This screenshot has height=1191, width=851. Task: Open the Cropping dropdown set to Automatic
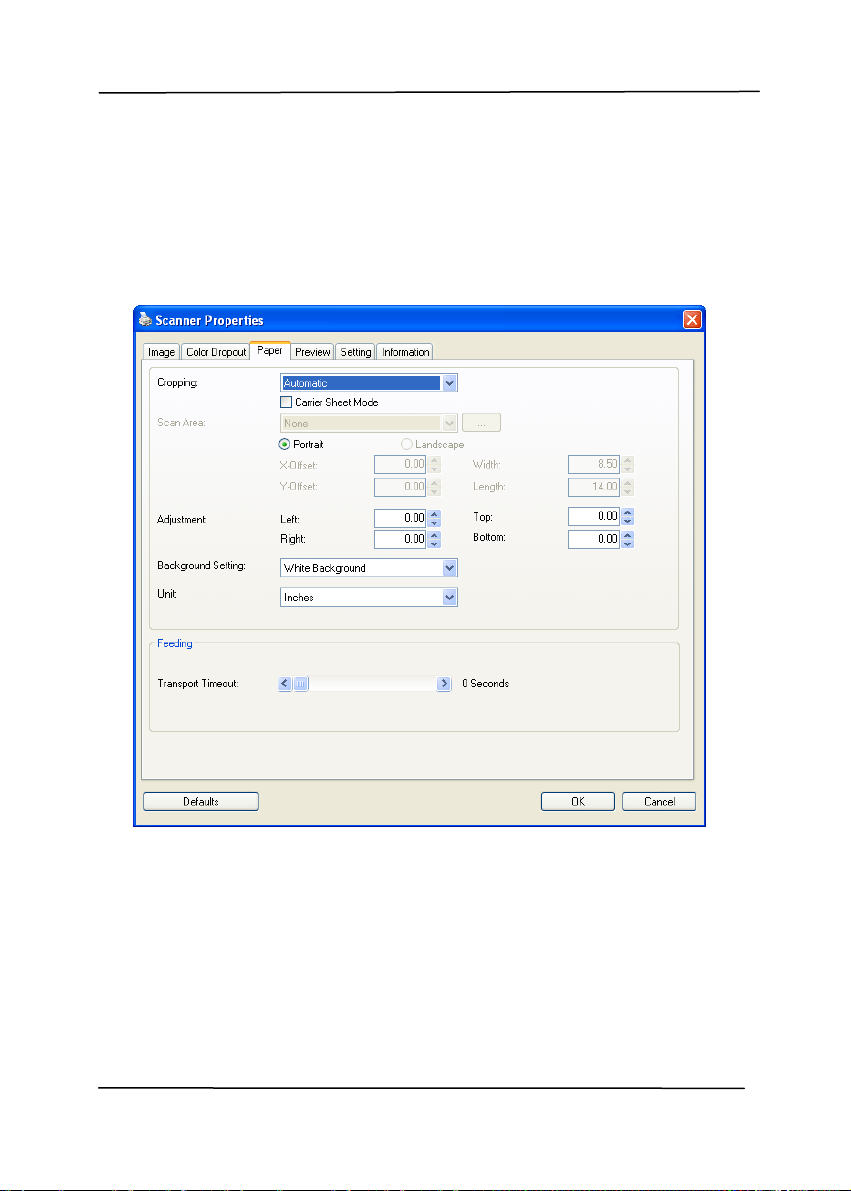click(x=369, y=383)
